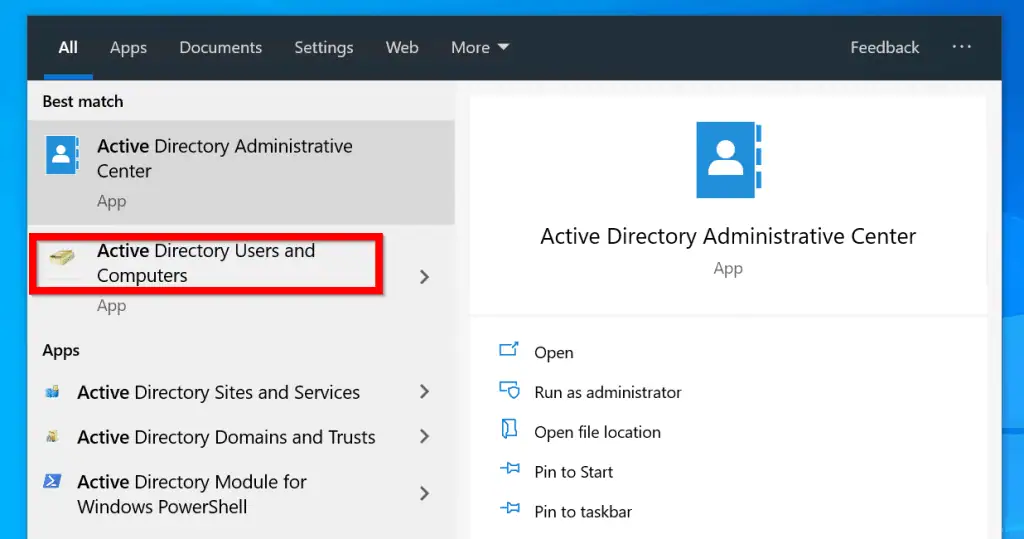Click the PowerShell module icon
This screenshot has width=1024, height=539.
pos(52,482)
